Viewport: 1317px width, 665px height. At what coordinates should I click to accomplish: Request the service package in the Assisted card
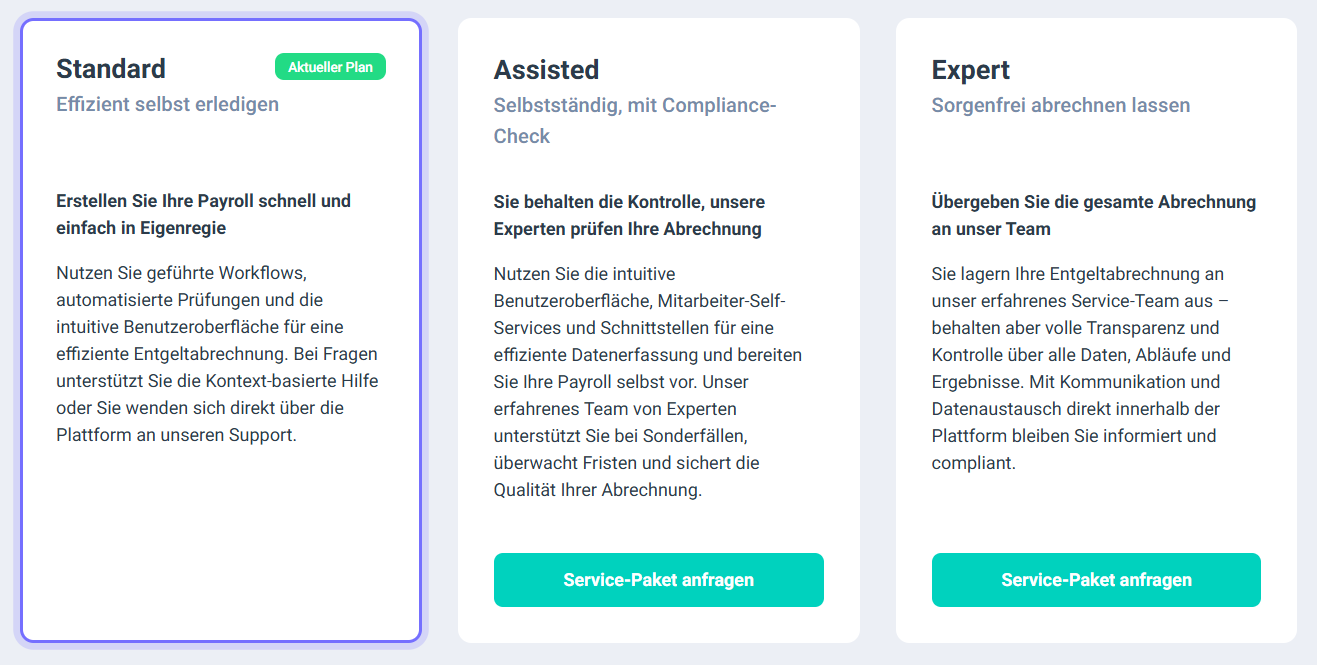pyautogui.click(x=658, y=580)
